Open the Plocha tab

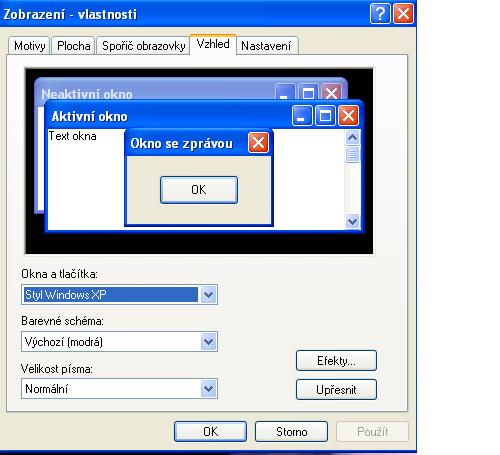pos(74,46)
